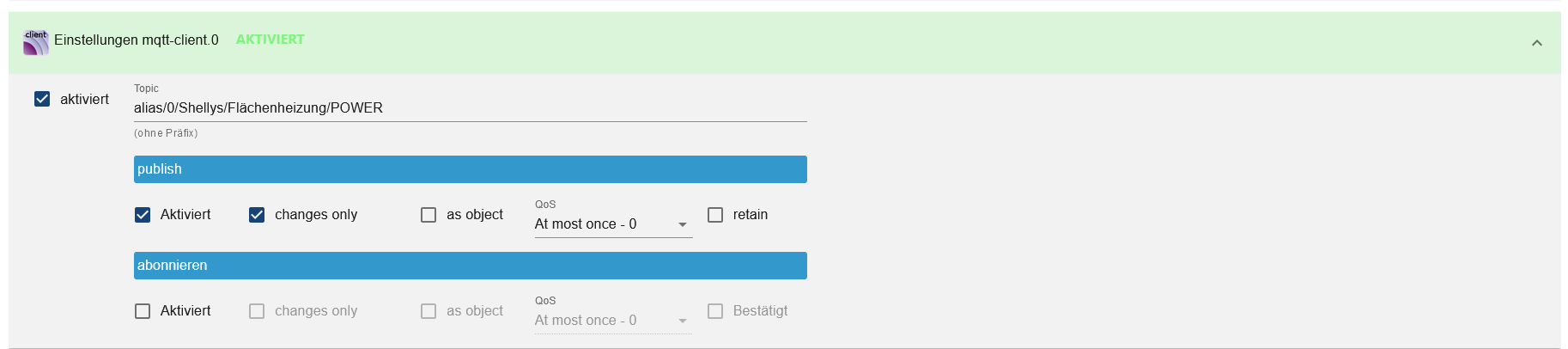Click the AKTIVIERT status label
This screenshot has height=349, width=1568.
270,40
